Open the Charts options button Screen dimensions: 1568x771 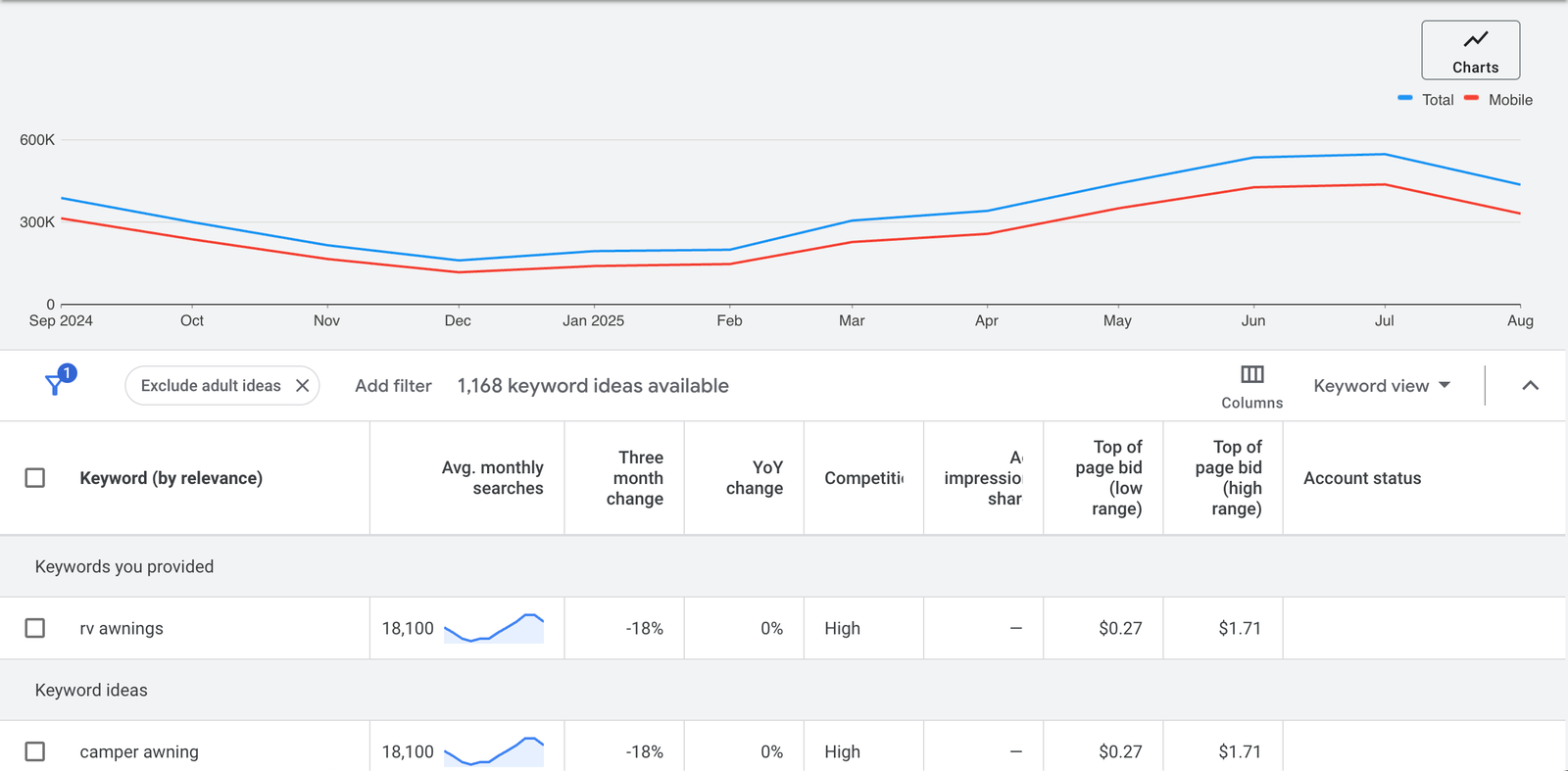1470,50
